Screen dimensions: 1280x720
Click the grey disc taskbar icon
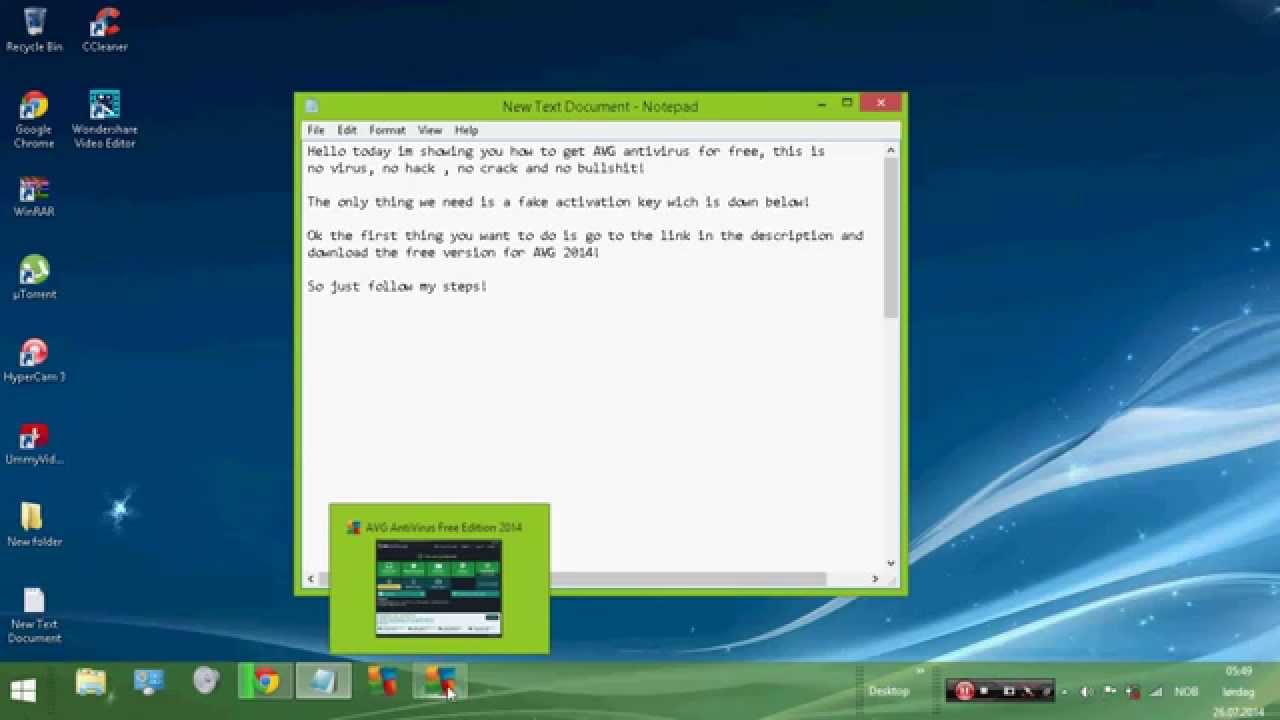coord(206,682)
